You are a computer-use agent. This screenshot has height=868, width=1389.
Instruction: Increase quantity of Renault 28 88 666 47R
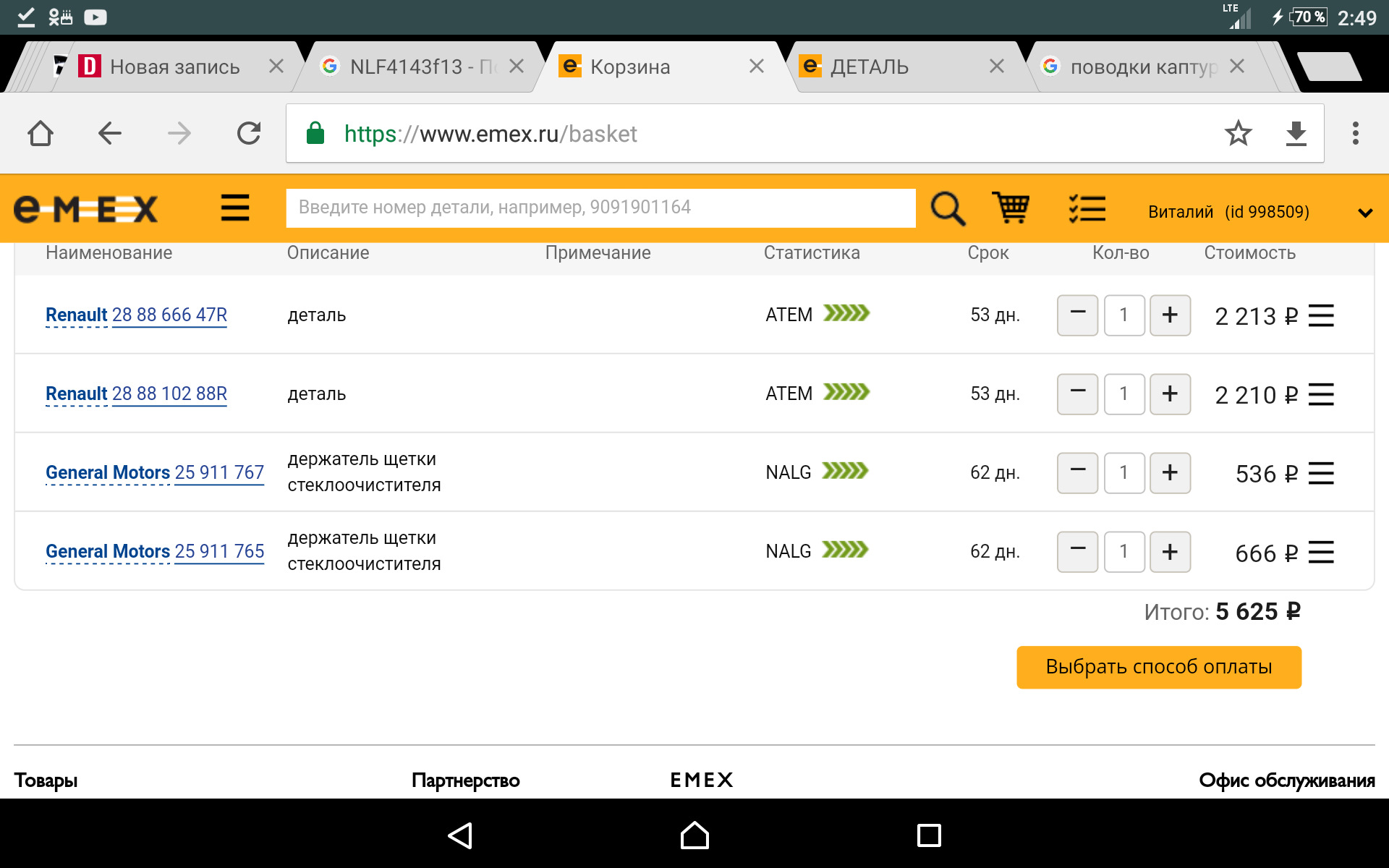click(1170, 315)
